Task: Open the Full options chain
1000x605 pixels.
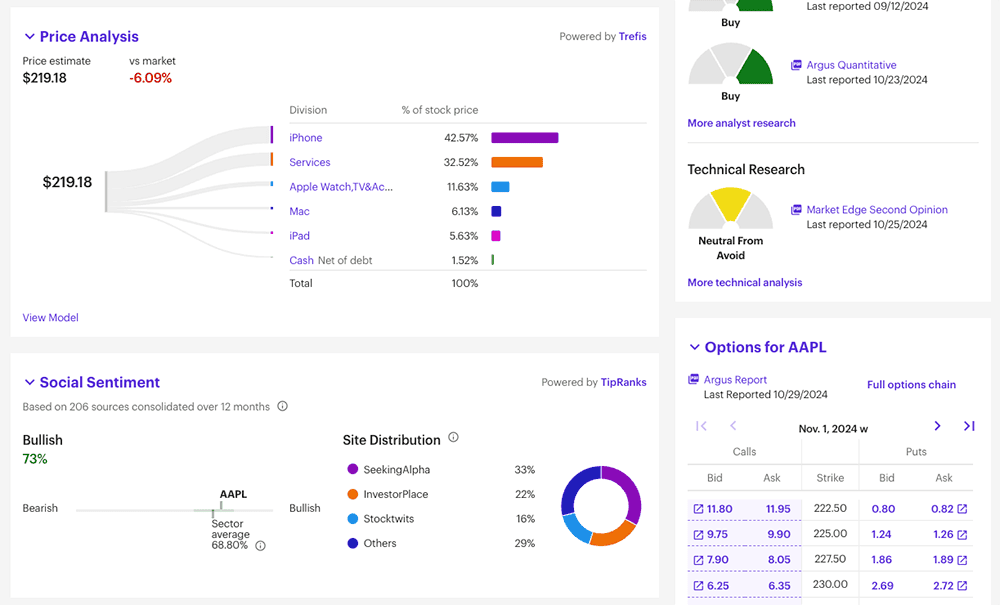Action: pos(911,384)
